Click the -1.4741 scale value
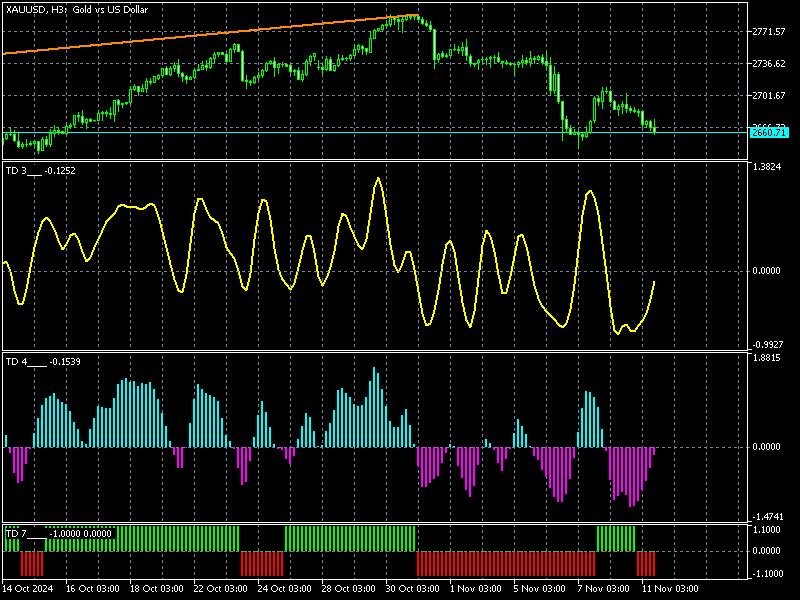 [766, 517]
